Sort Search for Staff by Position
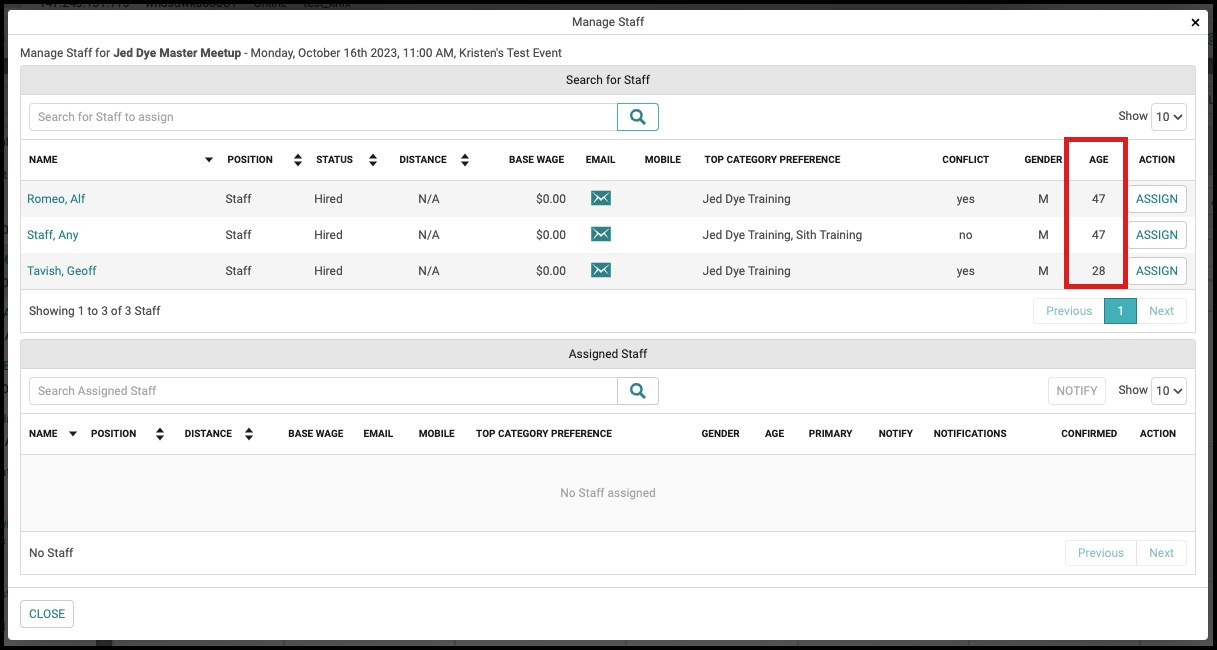Viewport: 1217px width, 650px height. (297, 160)
